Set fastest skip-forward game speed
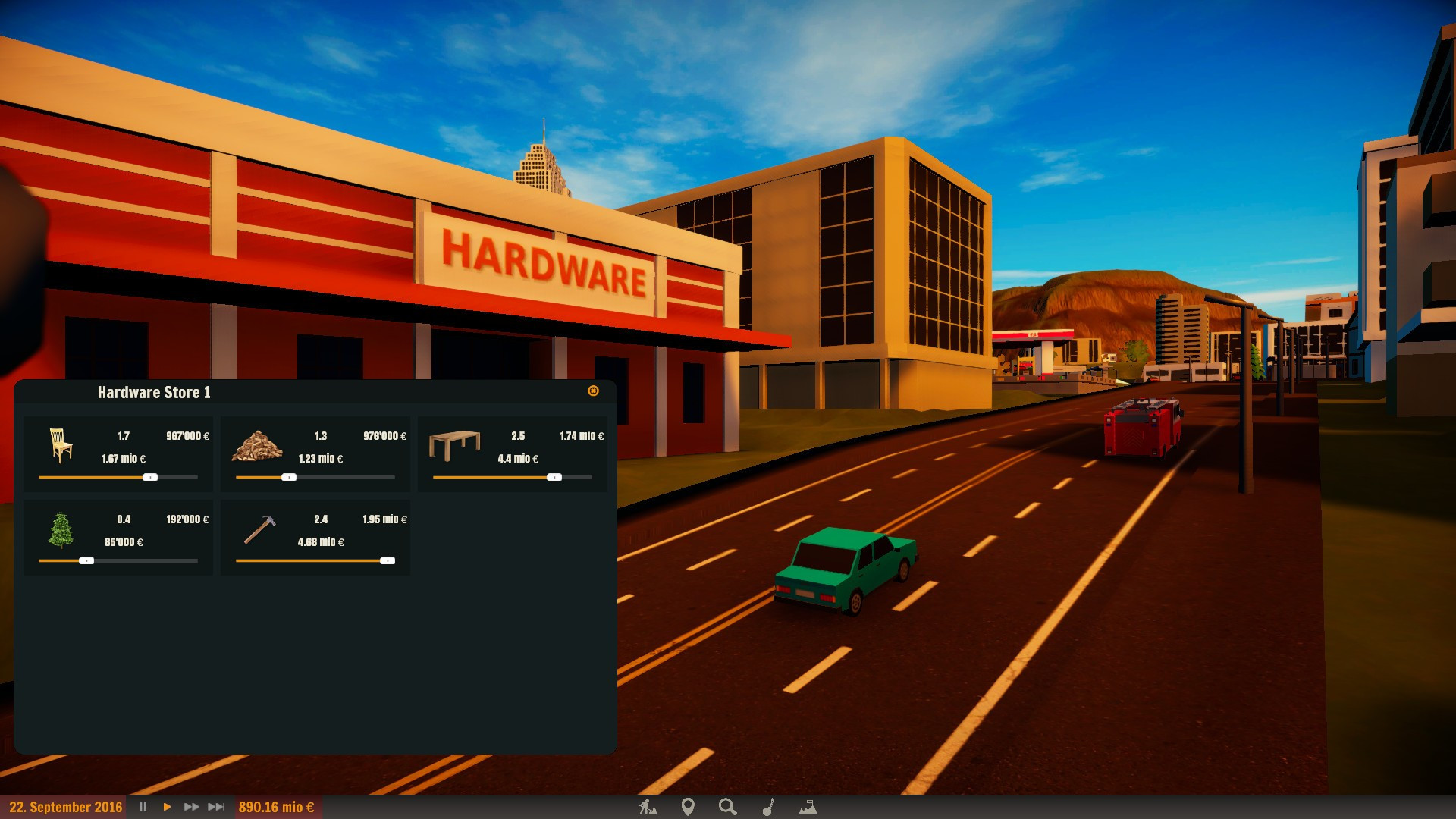 click(216, 807)
